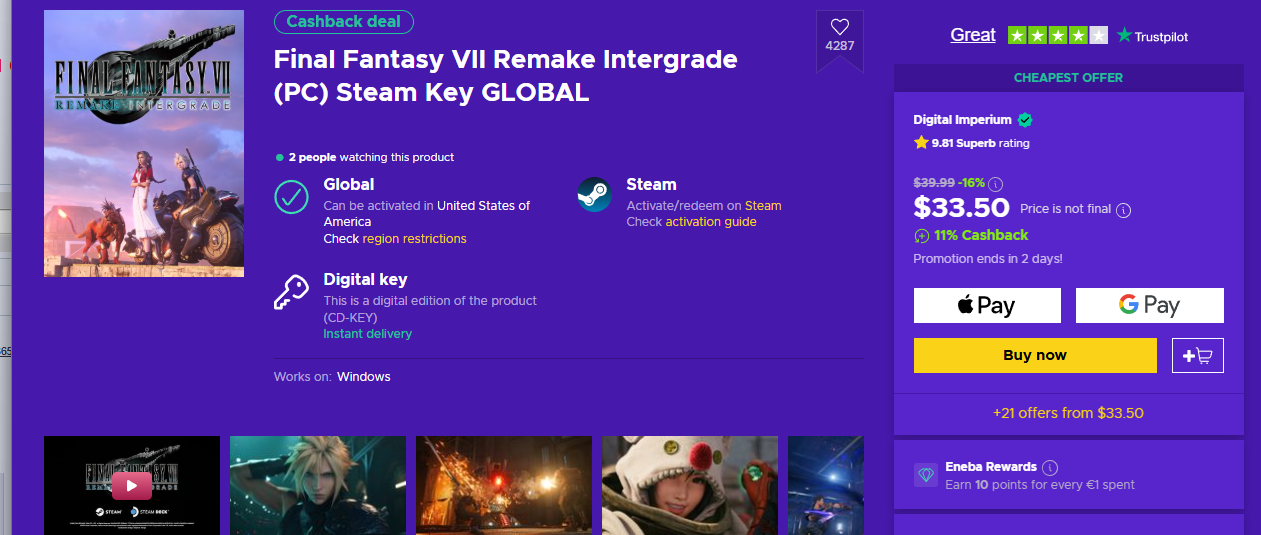Open the fiery battle screenshot thumbnail
This screenshot has height=535, width=1261.
pyautogui.click(x=504, y=485)
